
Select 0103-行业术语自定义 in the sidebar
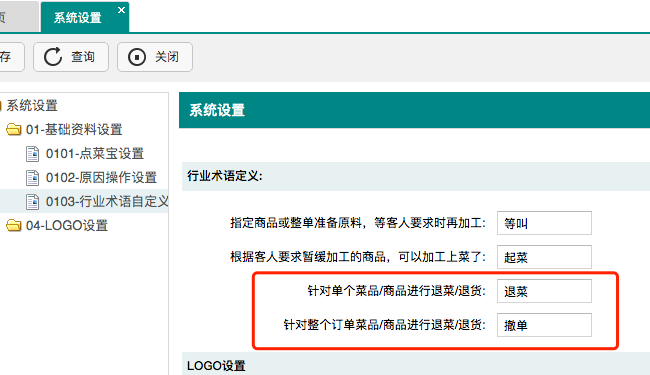pyautogui.click(x=107, y=202)
